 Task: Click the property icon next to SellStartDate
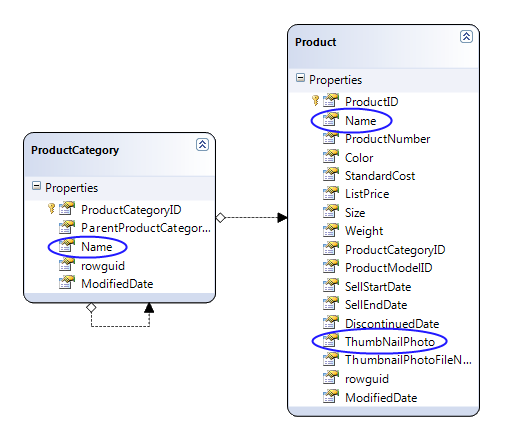[331, 286]
